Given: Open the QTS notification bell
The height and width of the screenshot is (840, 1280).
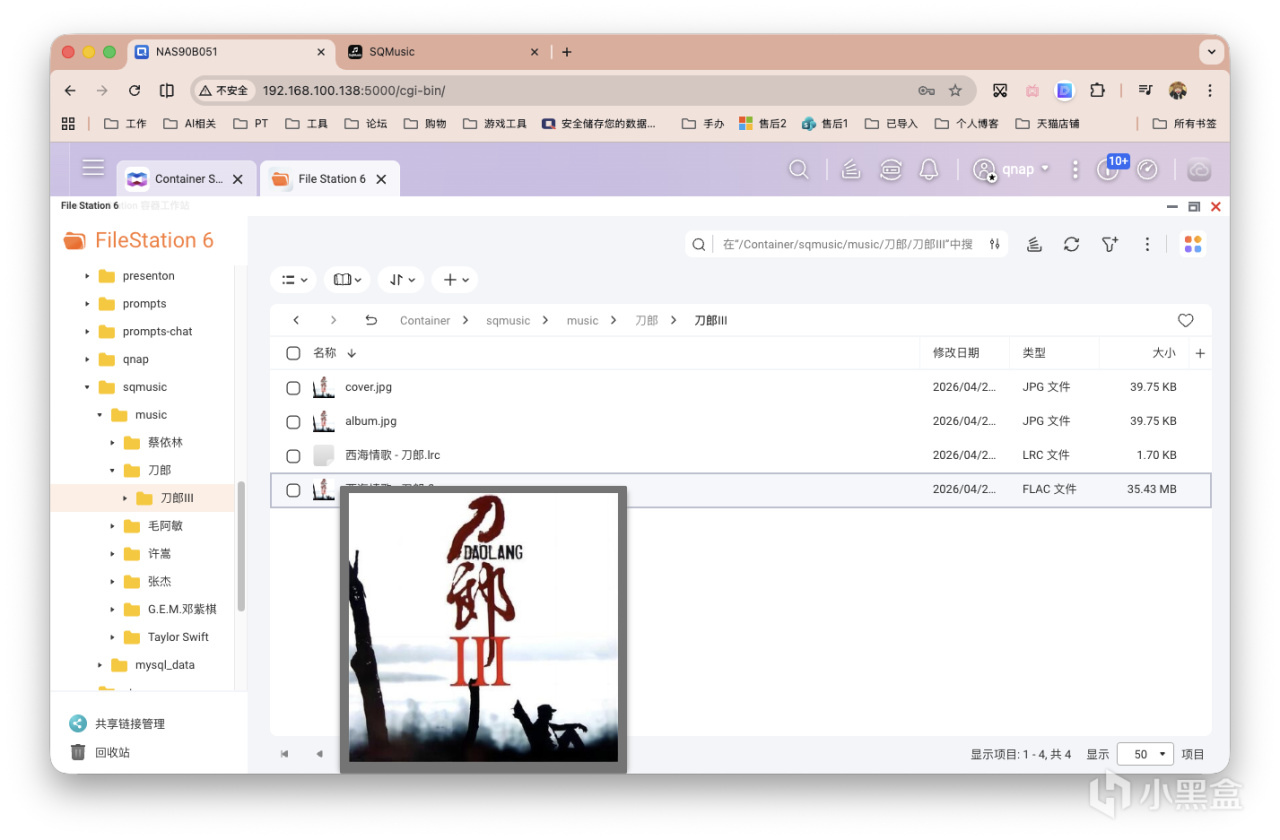Looking at the screenshot, I should click(929, 170).
